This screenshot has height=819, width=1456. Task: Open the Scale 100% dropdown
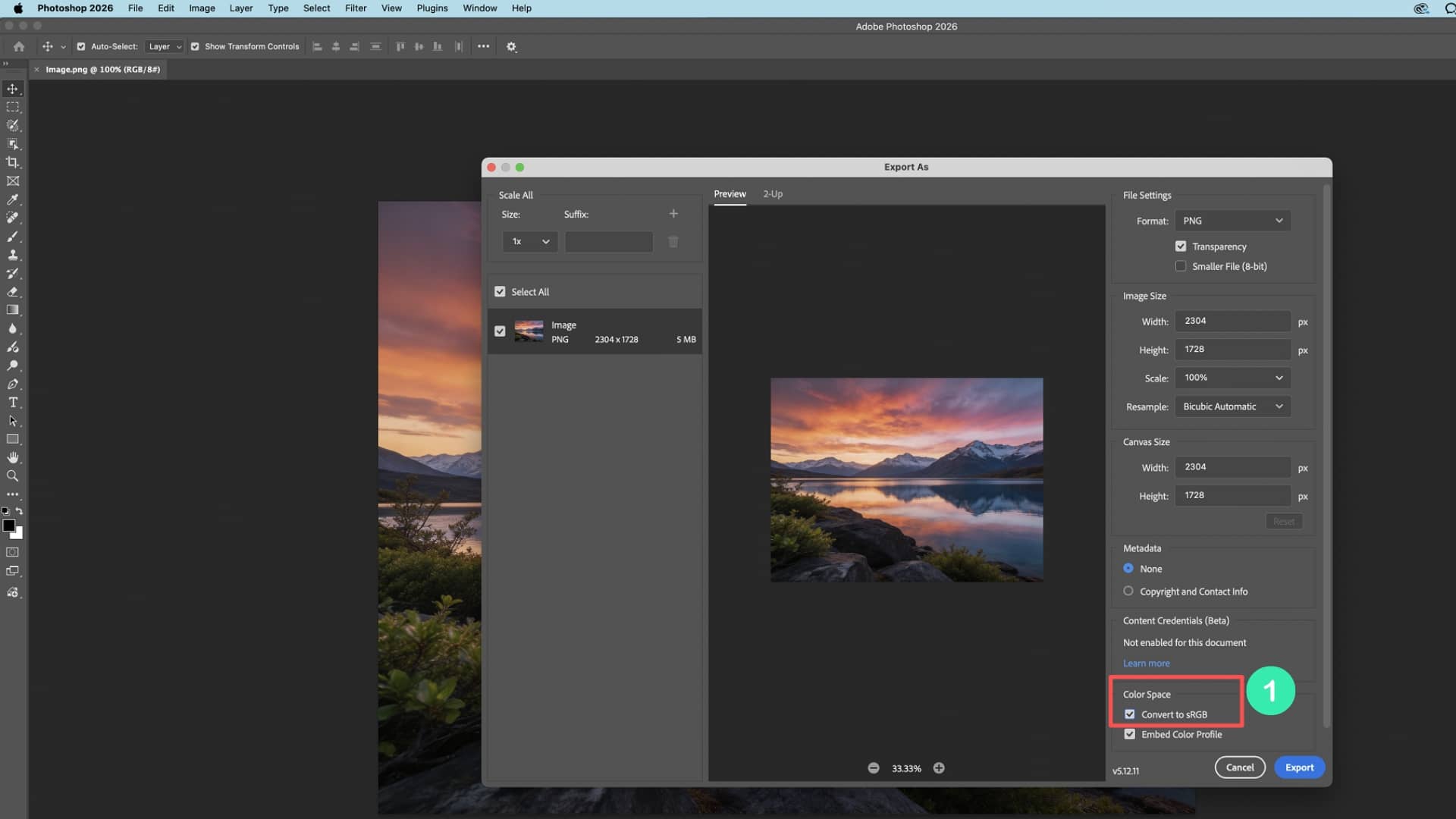tap(1233, 378)
